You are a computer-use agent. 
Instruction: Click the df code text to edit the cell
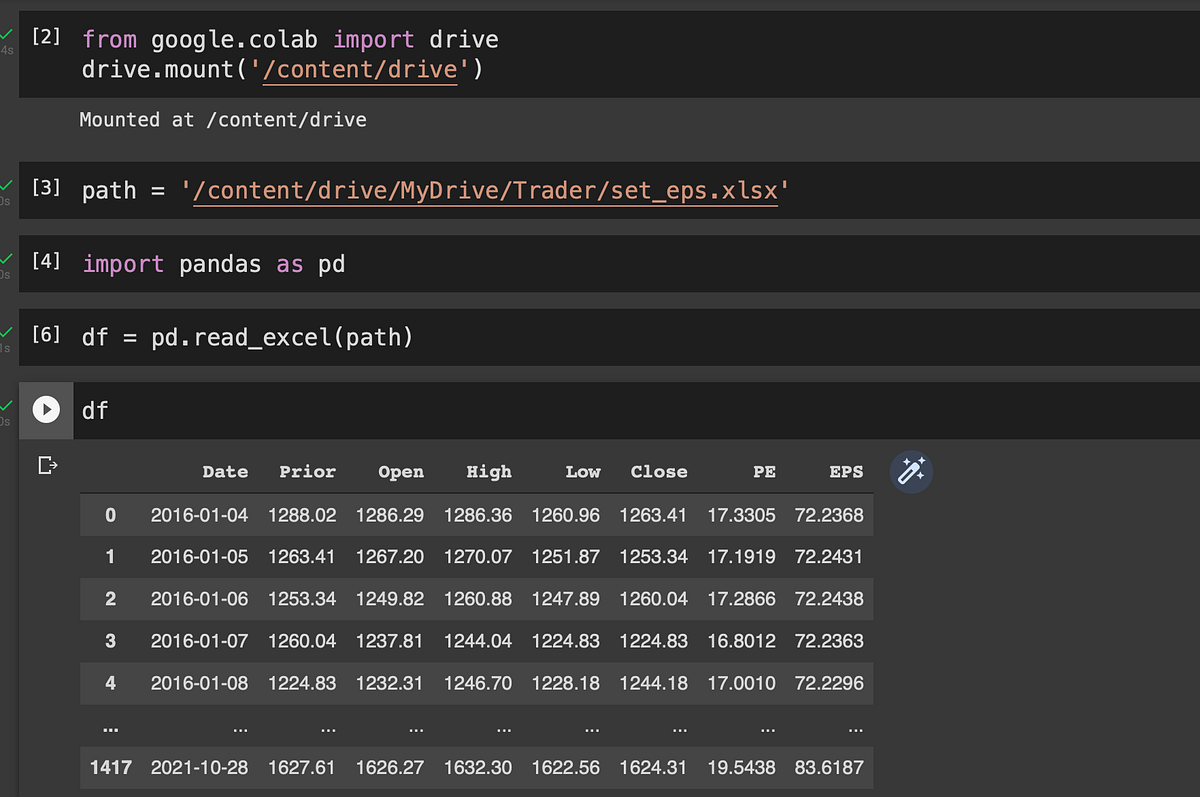96,410
